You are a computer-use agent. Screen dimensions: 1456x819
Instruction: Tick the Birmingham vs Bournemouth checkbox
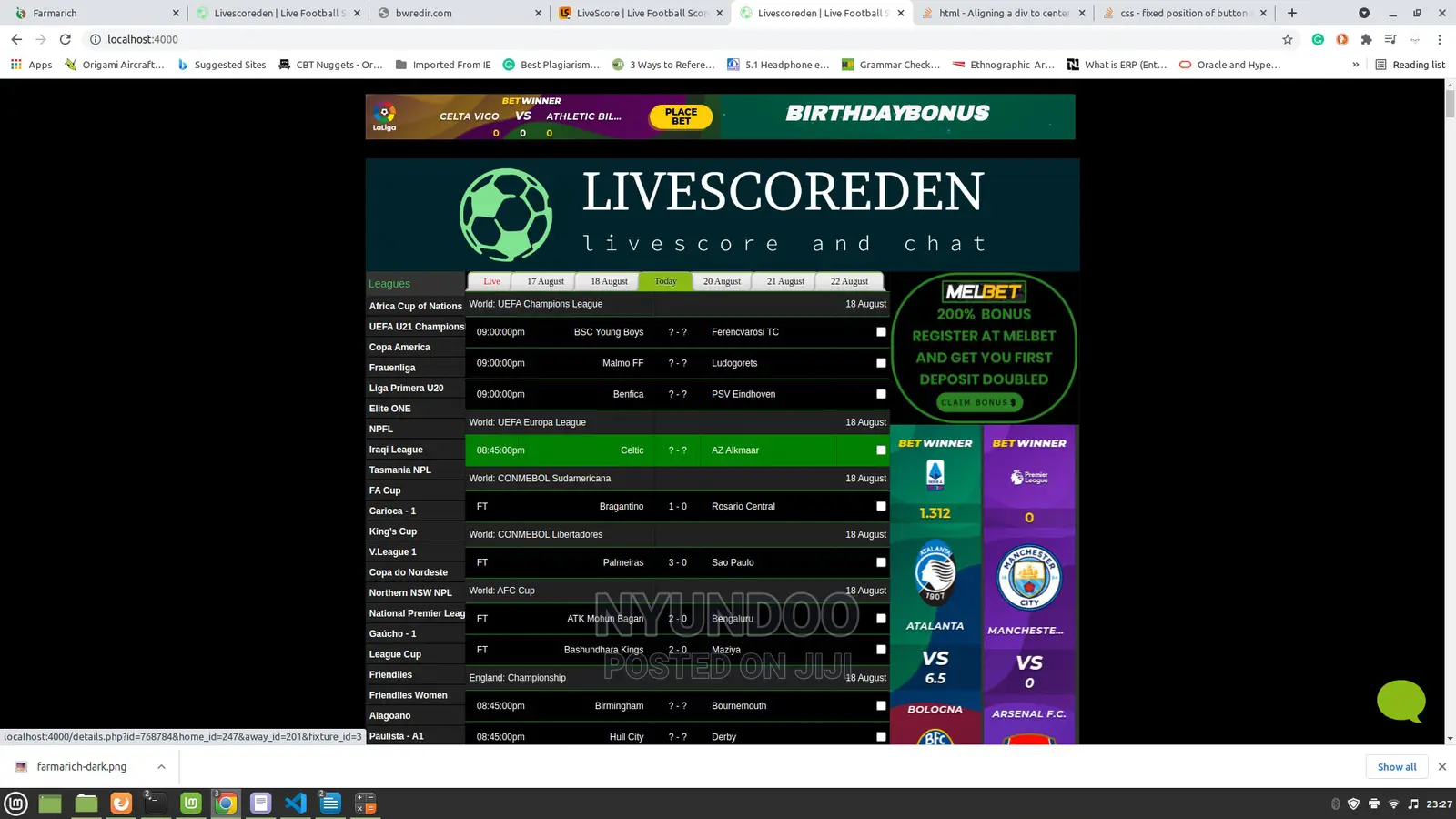(x=881, y=706)
